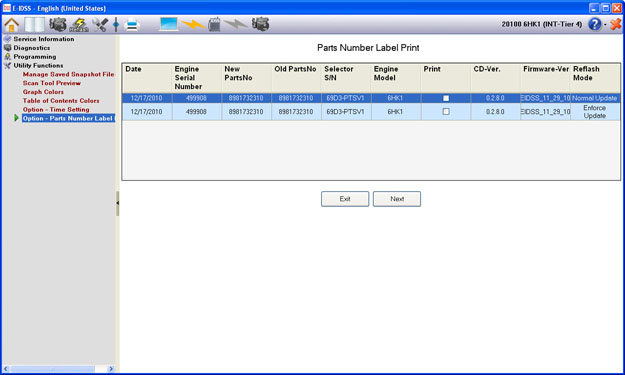Click the Diagnostics engine sidebar icon
The width and height of the screenshot is (625, 375).
click(7, 47)
